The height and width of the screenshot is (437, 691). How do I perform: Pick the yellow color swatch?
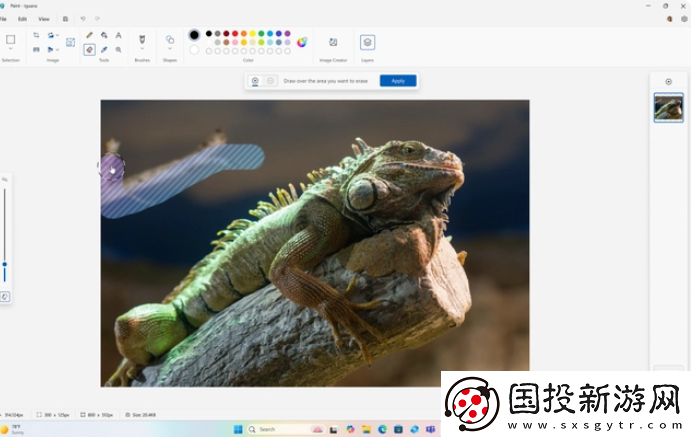[x=253, y=33]
